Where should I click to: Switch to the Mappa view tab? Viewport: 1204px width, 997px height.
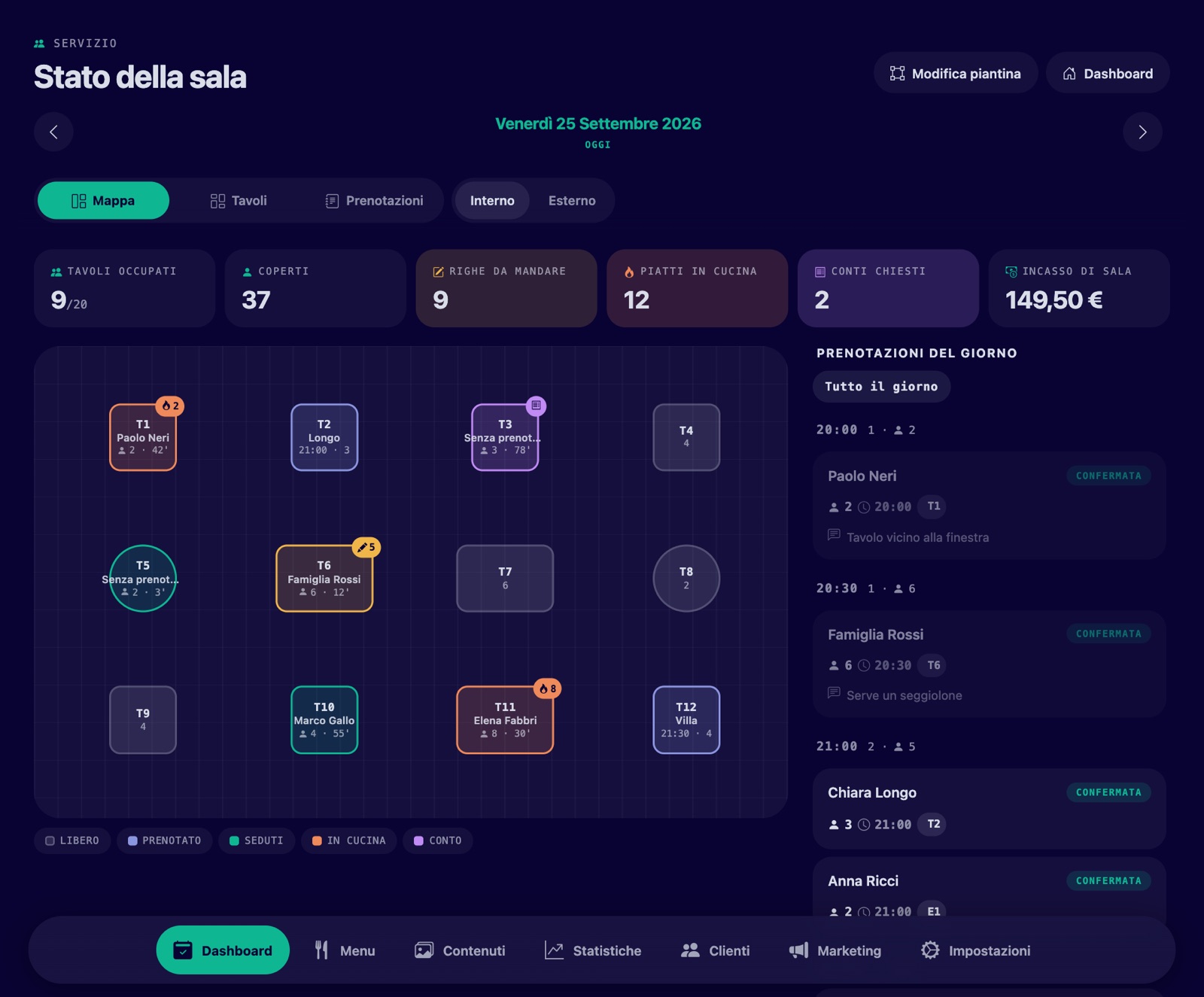(103, 200)
